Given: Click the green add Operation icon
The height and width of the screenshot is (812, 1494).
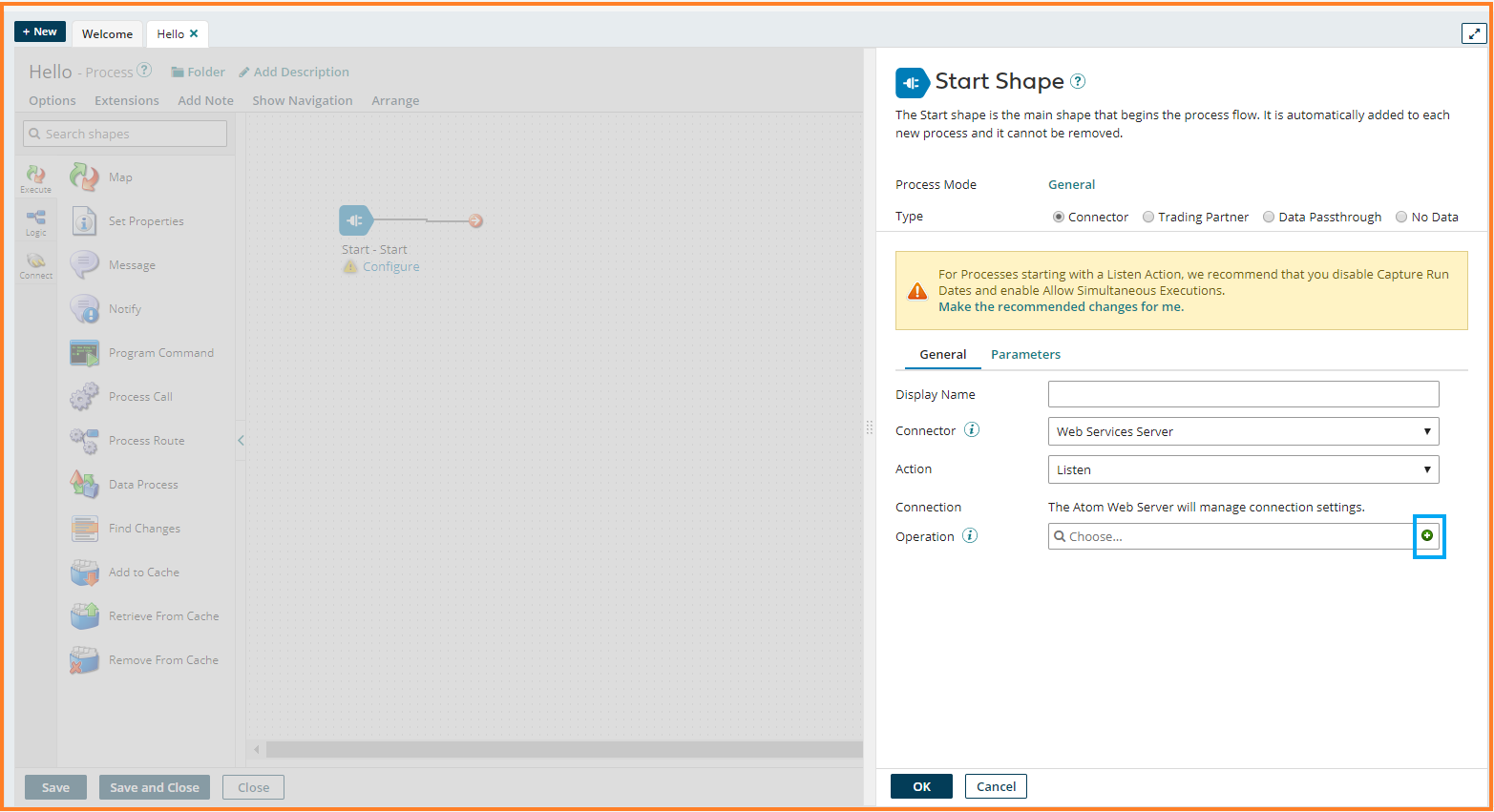Looking at the screenshot, I should (1427, 536).
